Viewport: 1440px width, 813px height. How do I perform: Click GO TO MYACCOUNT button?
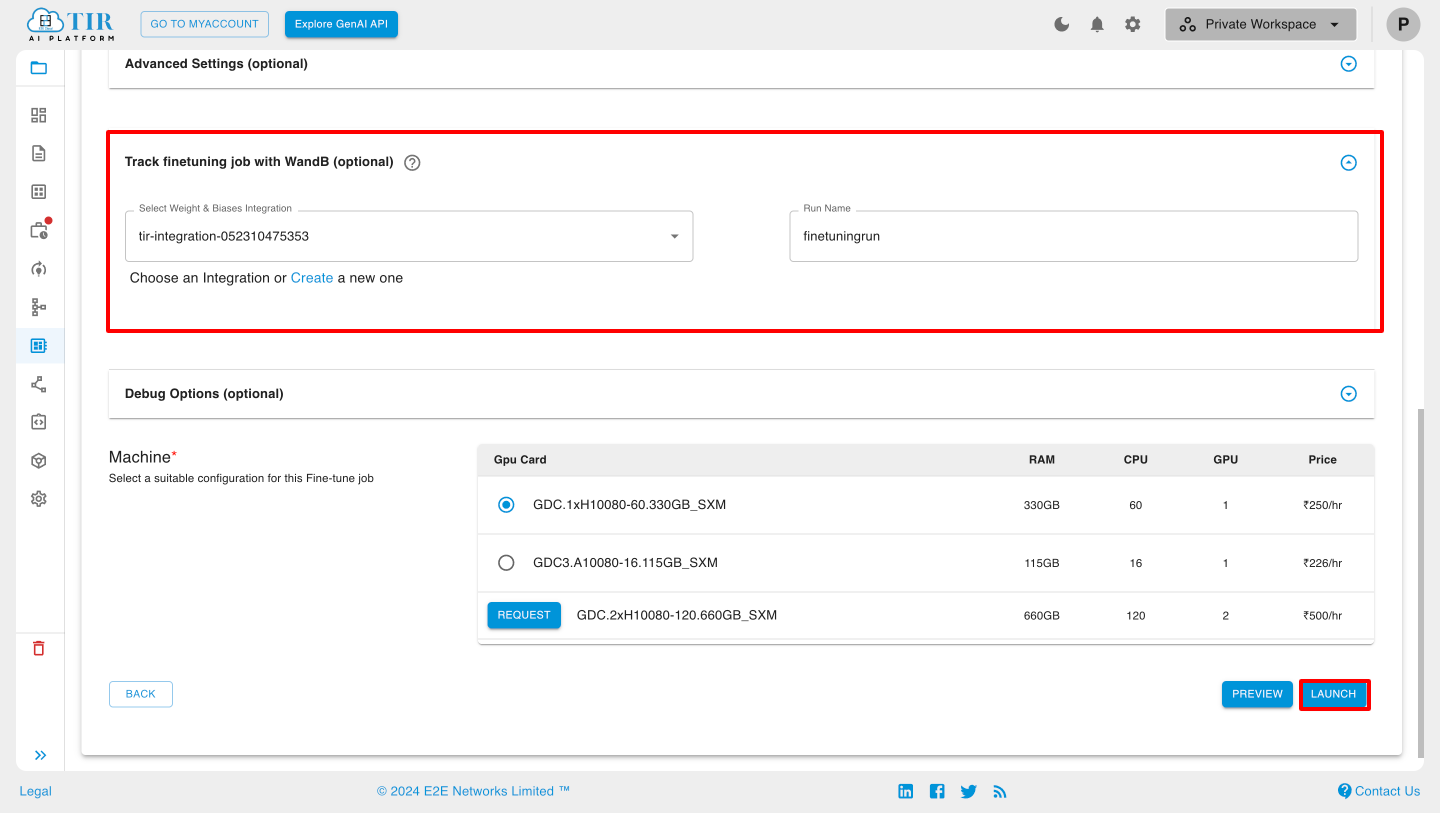click(x=205, y=24)
